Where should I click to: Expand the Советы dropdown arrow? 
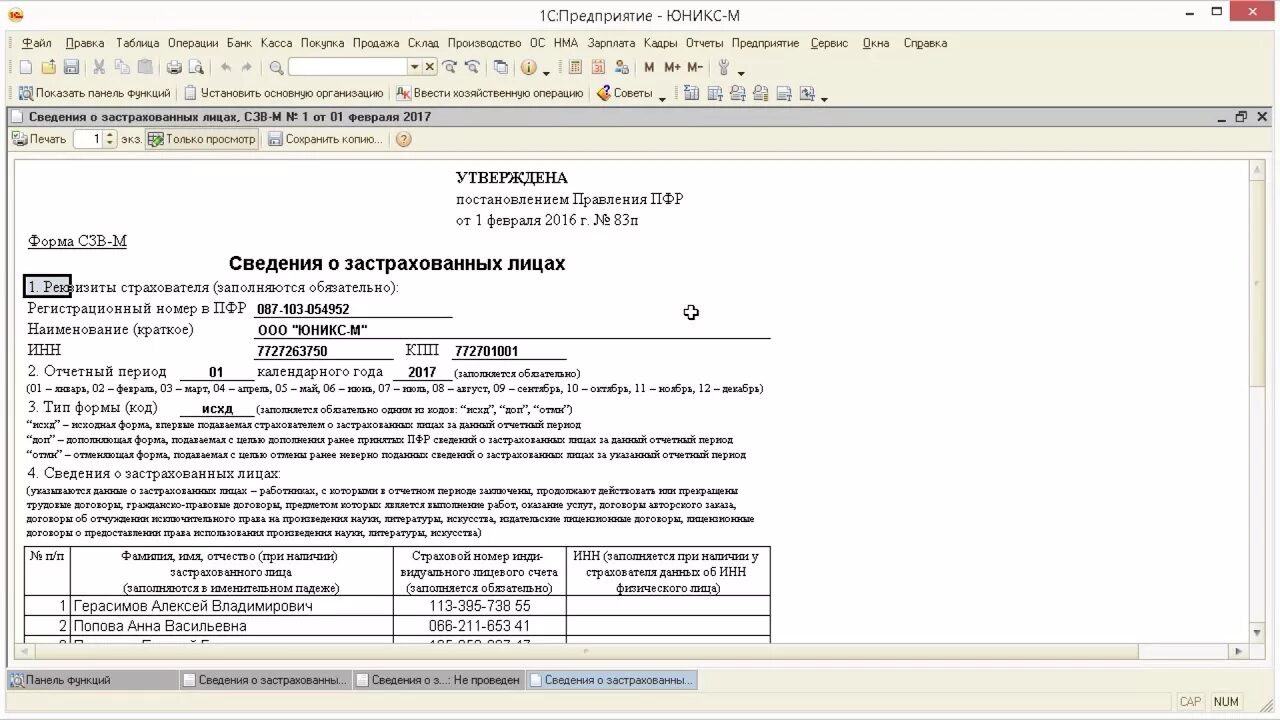coord(662,97)
